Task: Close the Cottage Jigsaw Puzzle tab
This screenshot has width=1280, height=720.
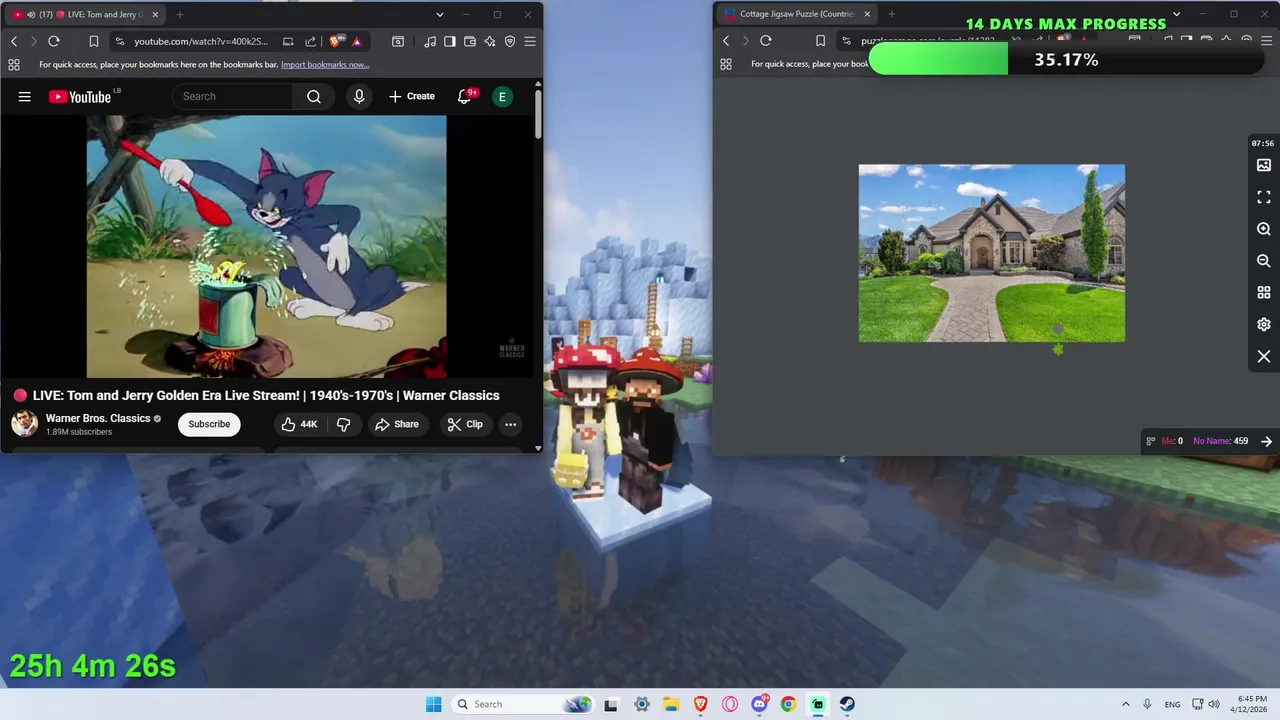Action: point(867,14)
